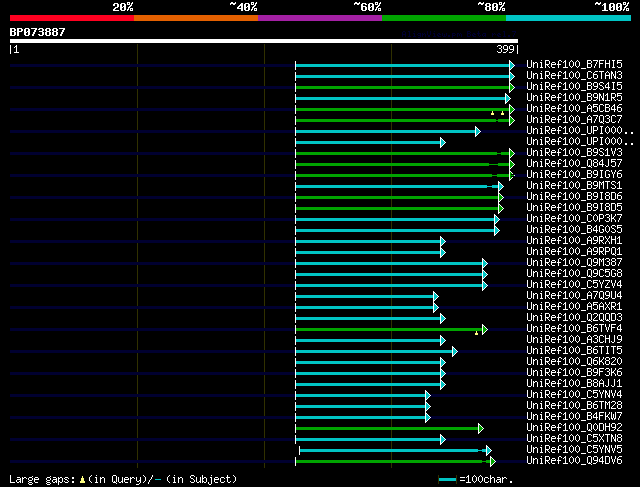This screenshot has height=487, width=640.
Task: Select the UniRef100_B6TM28 label
Action: point(574,406)
